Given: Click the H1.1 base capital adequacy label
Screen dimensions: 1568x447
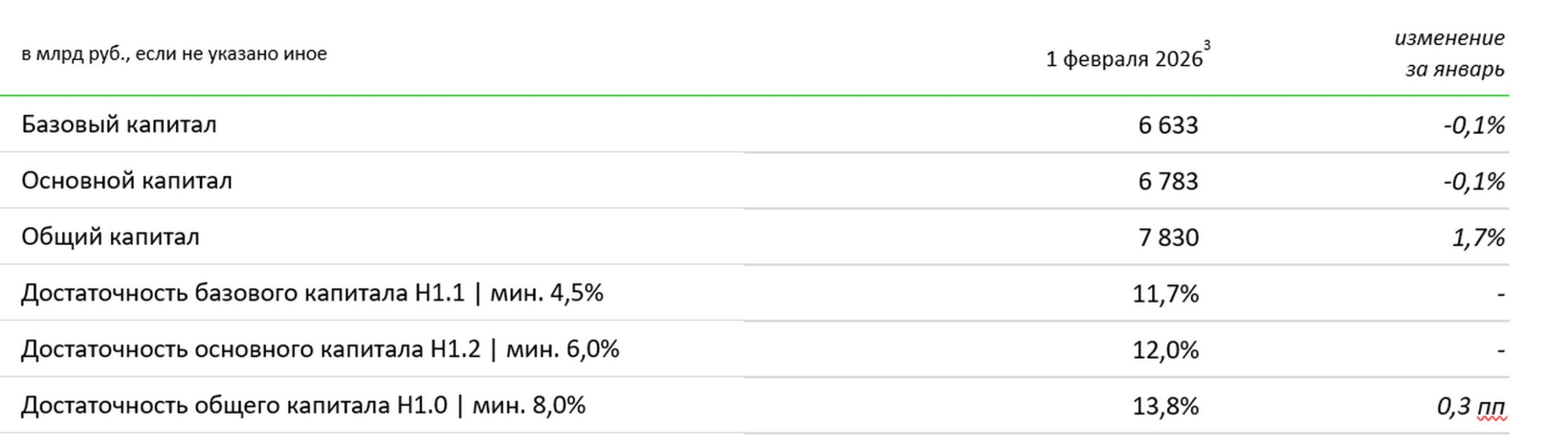Looking at the screenshot, I should click(x=312, y=293).
